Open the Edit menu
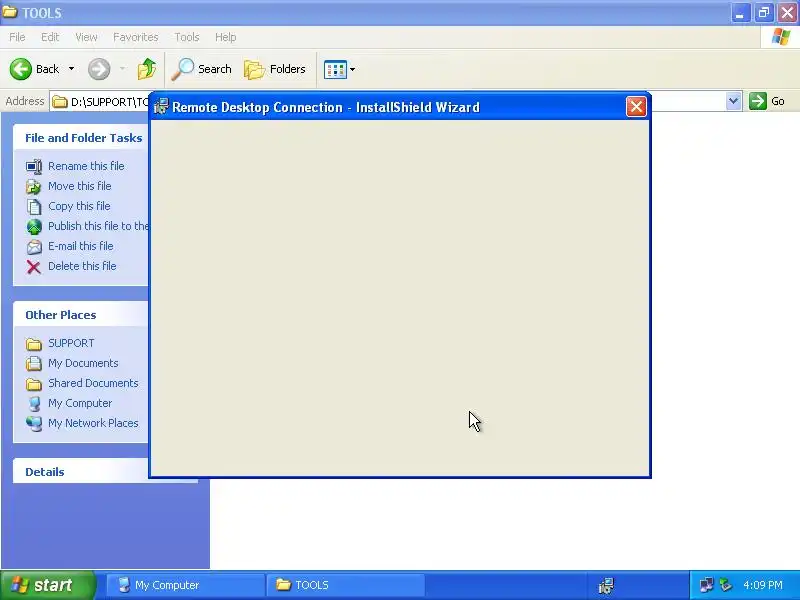Image resolution: width=800 pixels, height=600 pixels. (x=50, y=37)
